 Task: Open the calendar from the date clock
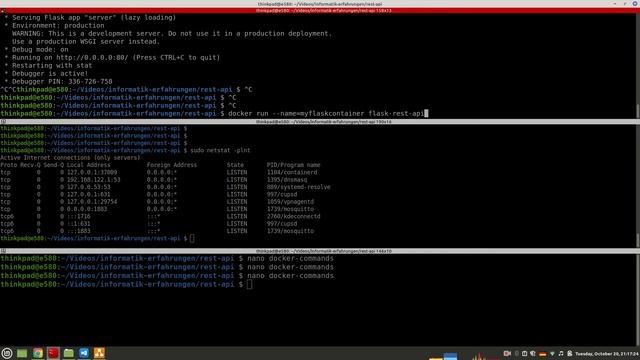click(607, 354)
